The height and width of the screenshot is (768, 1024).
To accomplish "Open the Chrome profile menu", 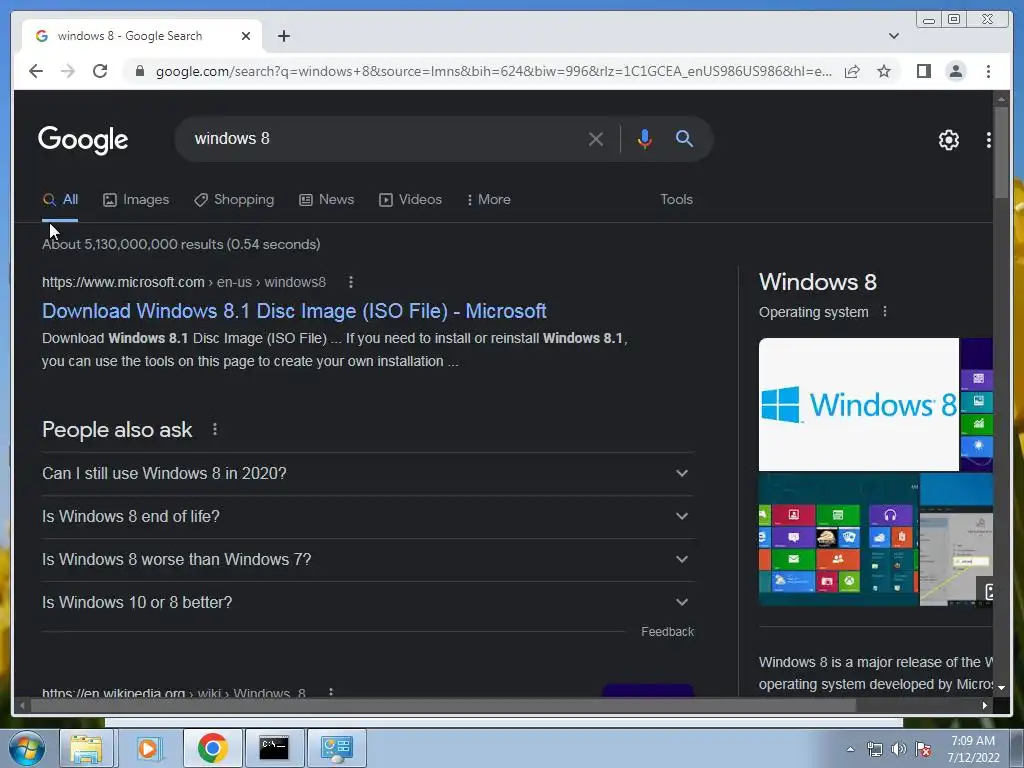I will point(955,71).
